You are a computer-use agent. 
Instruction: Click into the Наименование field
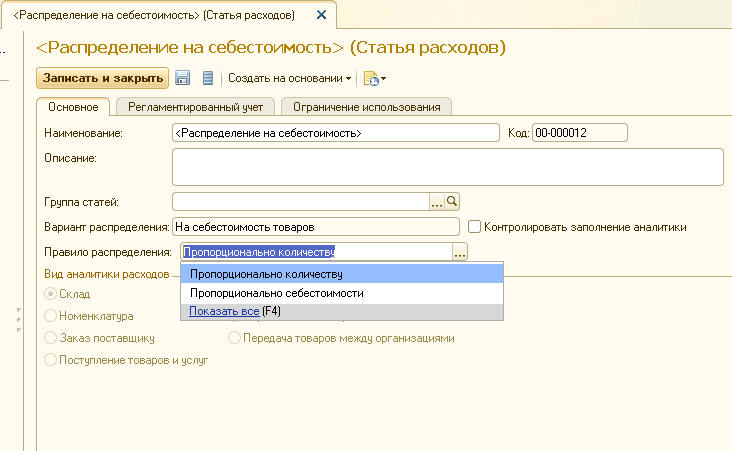tap(336, 133)
